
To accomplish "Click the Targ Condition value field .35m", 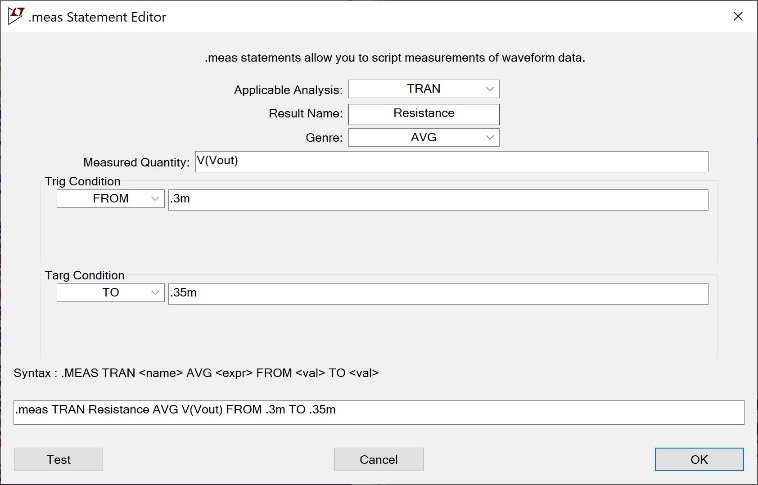I will [x=438, y=293].
